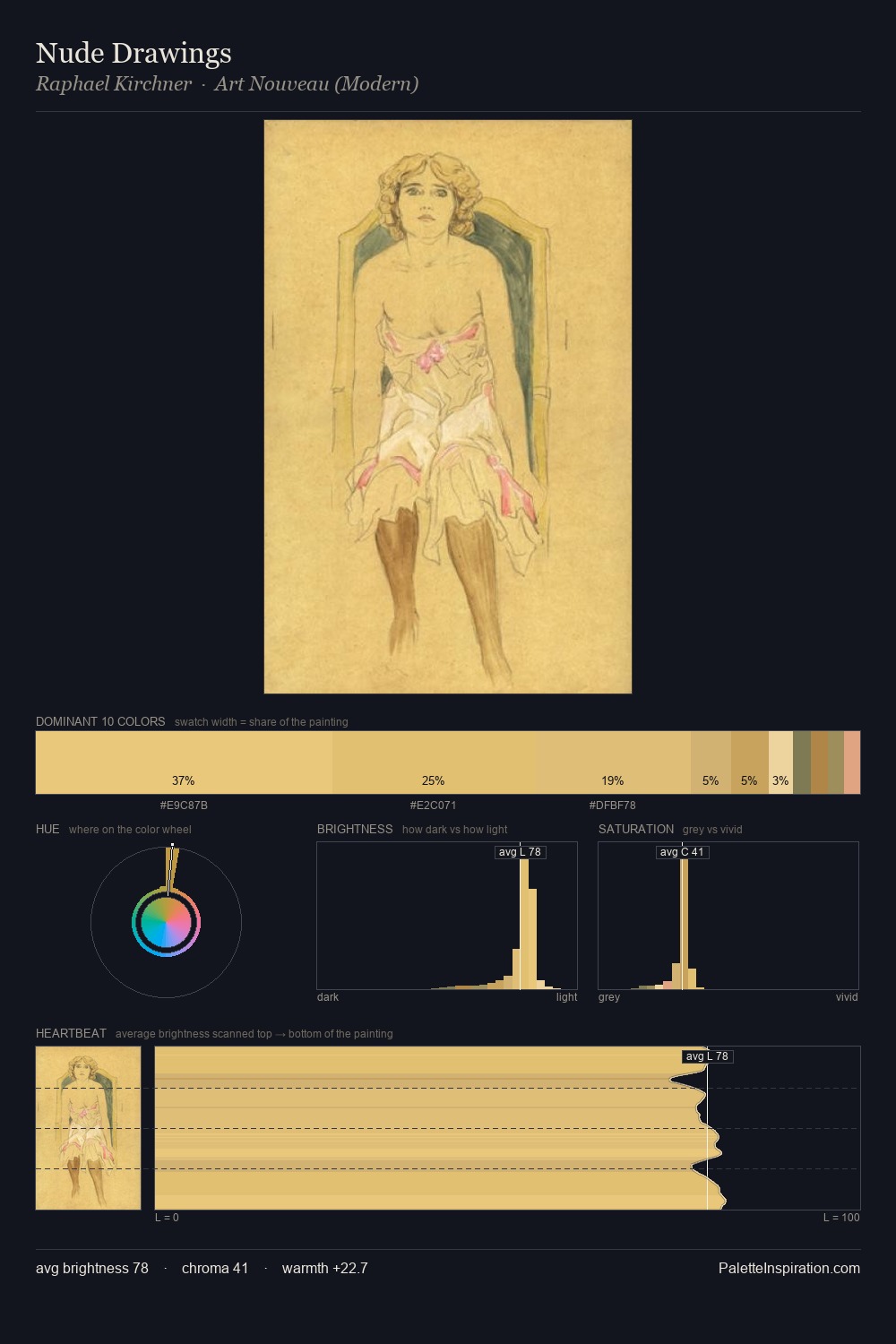Pick the 19% color swatch
896x1344 pixels.
pyautogui.click(x=614, y=762)
